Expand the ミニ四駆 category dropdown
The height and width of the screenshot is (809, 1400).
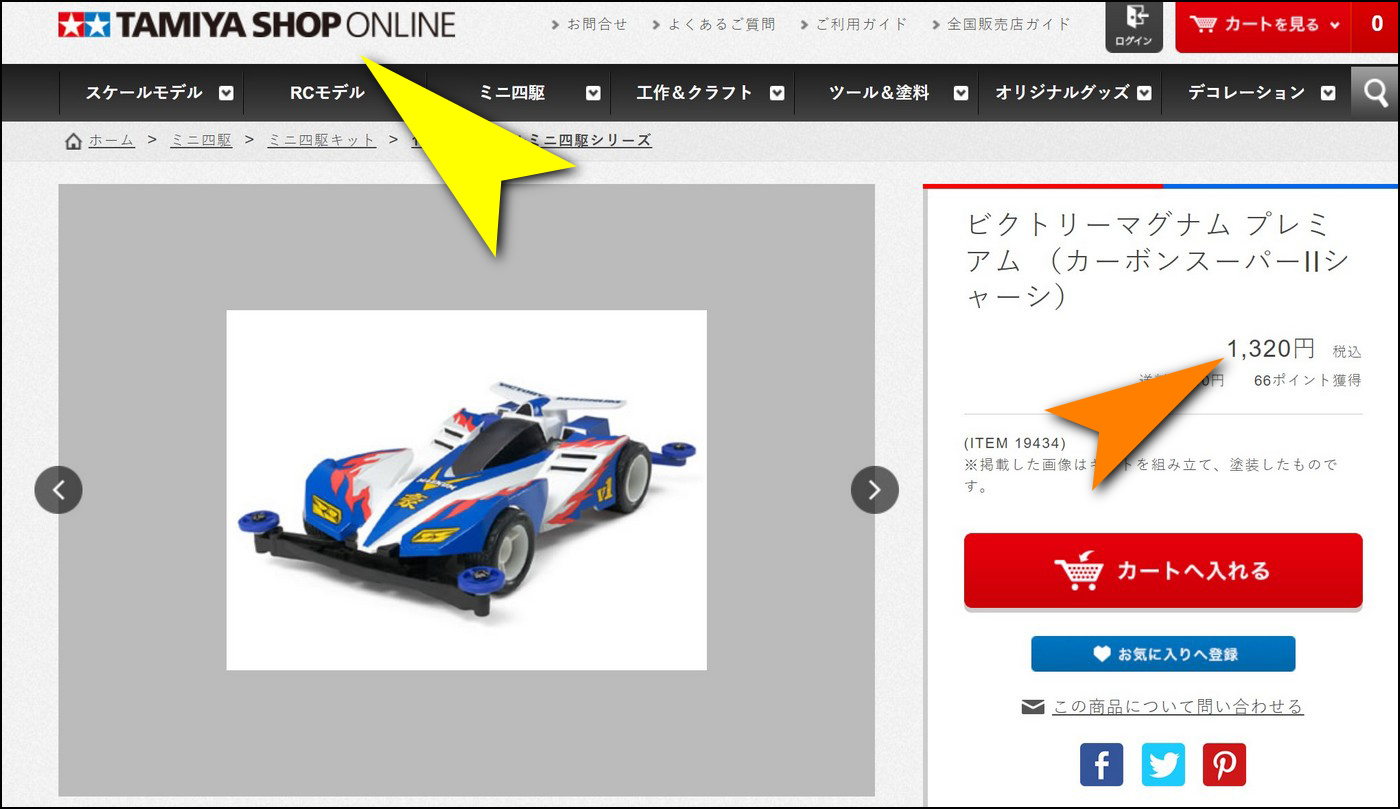coord(593,93)
